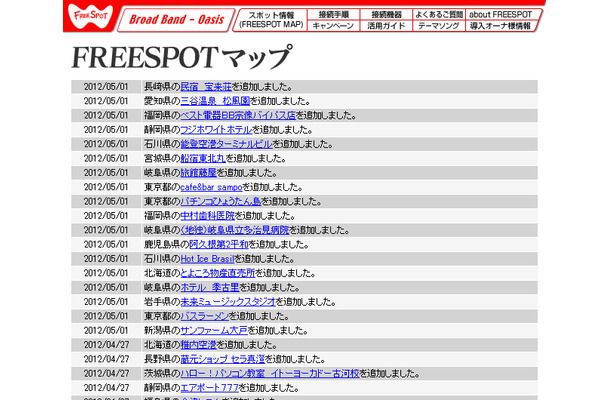Open the フジホワイトホテル link
The image size is (610, 400).
[x=216, y=130]
